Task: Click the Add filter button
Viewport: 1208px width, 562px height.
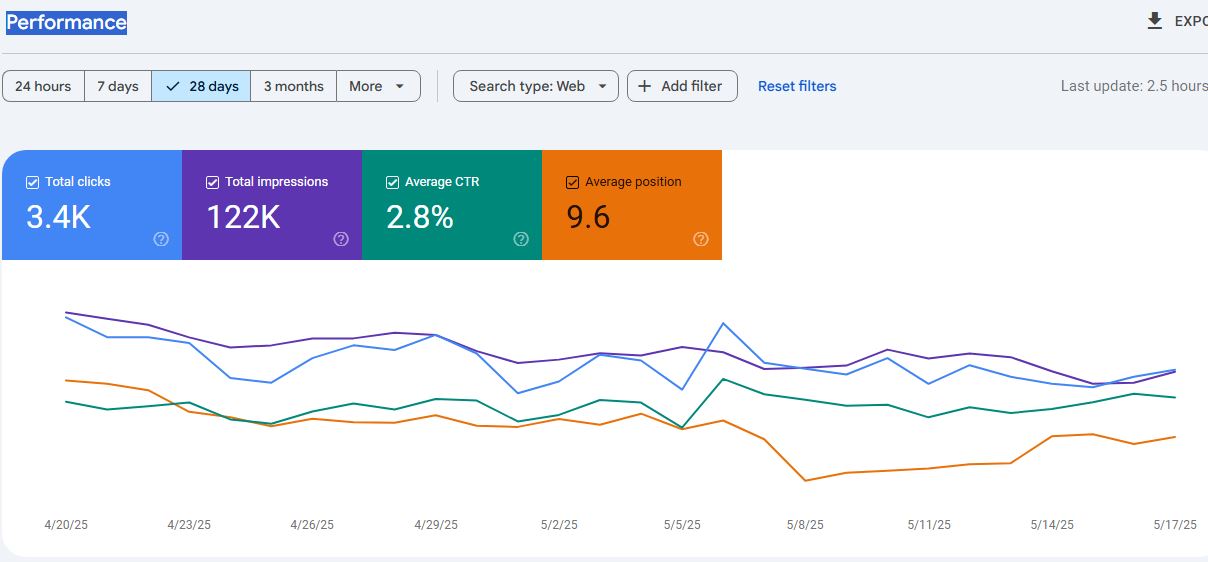Action: coord(682,86)
